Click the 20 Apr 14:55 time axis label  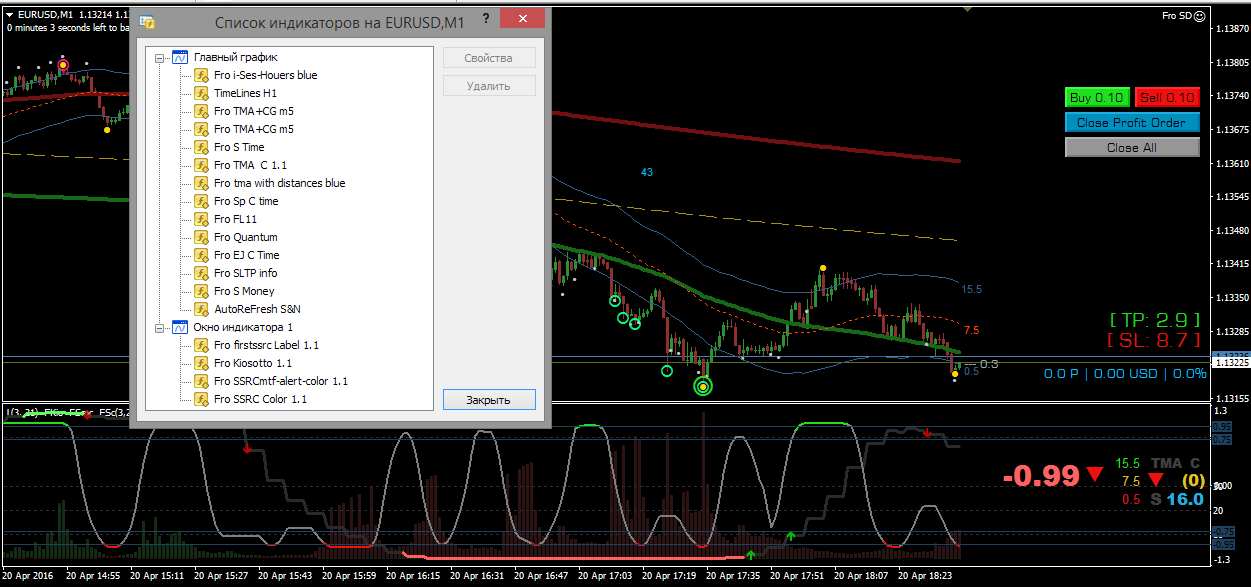point(93,576)
